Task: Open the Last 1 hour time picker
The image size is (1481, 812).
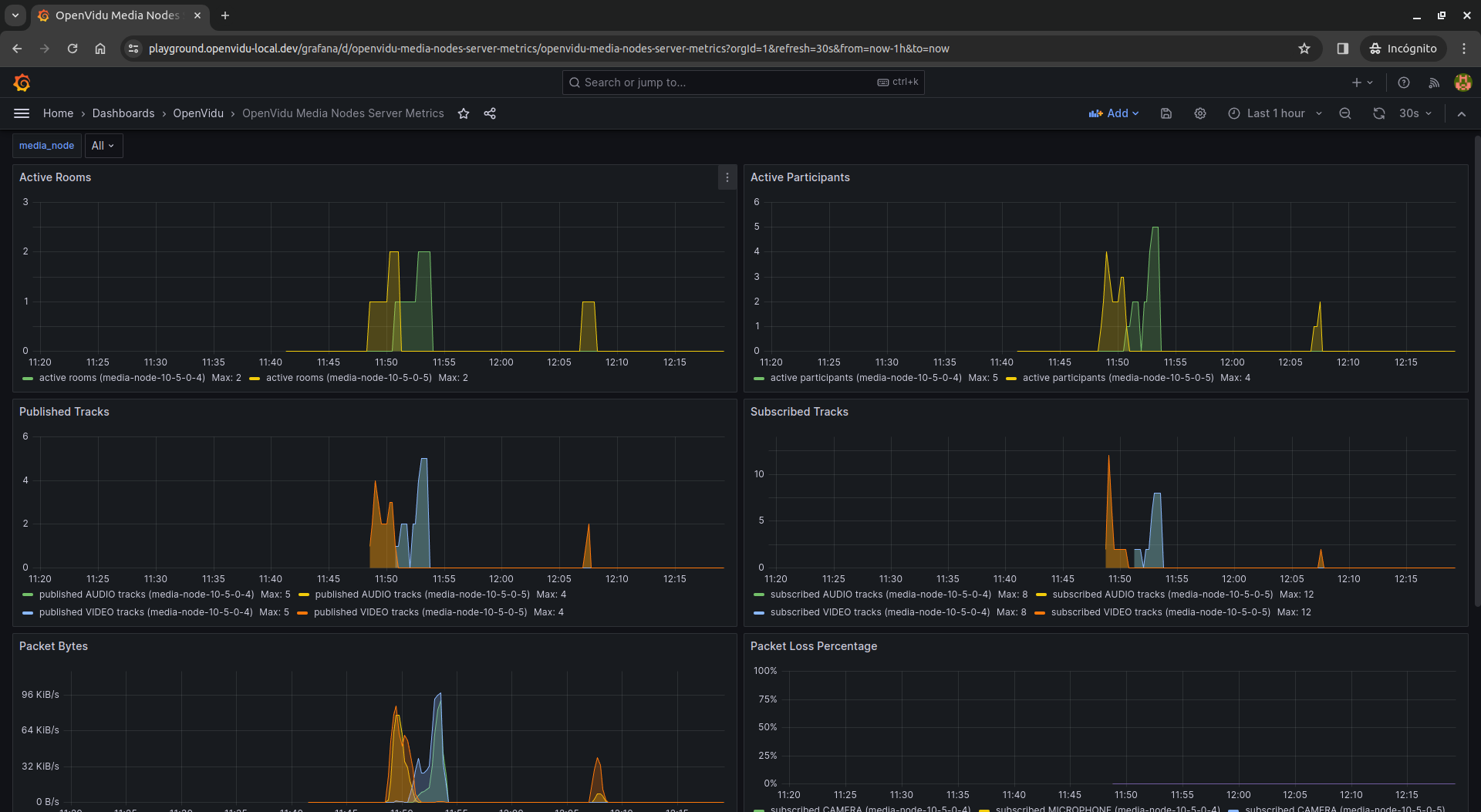Action: coord(1275,113)
